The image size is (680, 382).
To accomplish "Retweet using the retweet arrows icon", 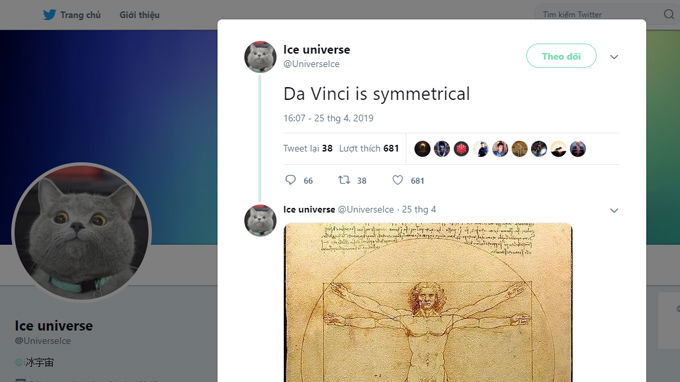I will 344,180.
